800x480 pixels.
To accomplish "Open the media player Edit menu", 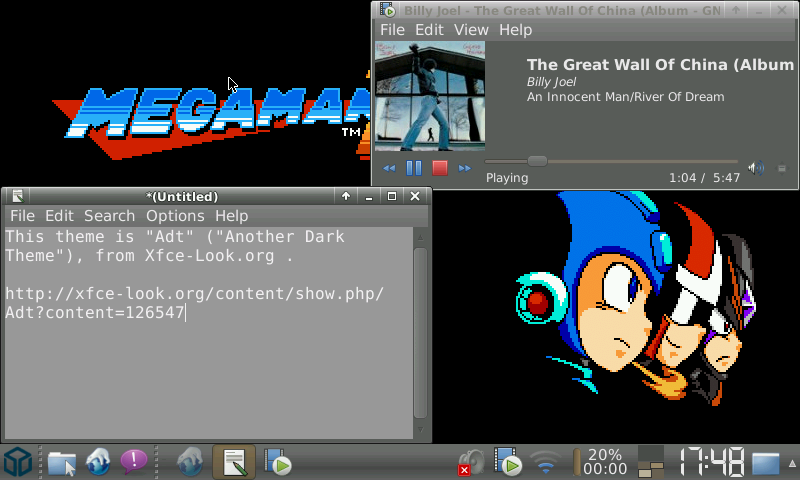I will click(x=429, y=30).
